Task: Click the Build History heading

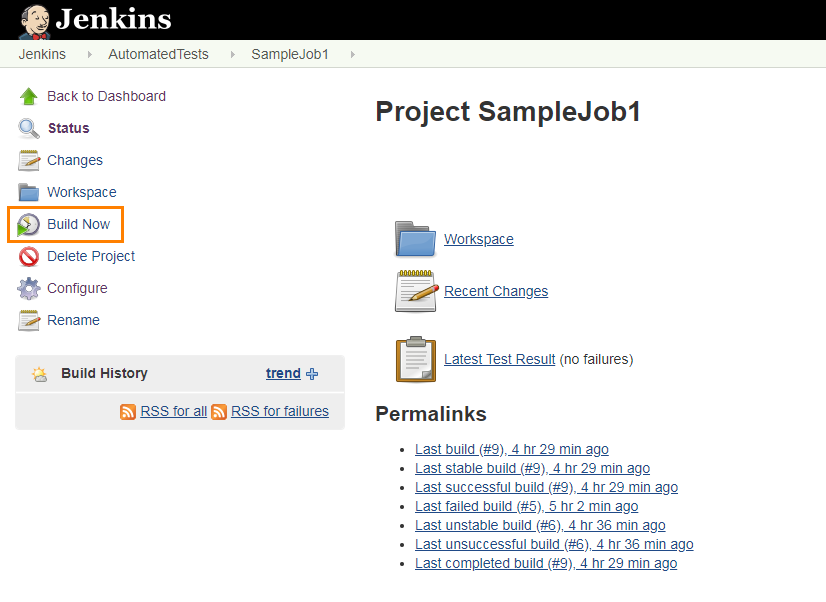Action: click(104, 373)
